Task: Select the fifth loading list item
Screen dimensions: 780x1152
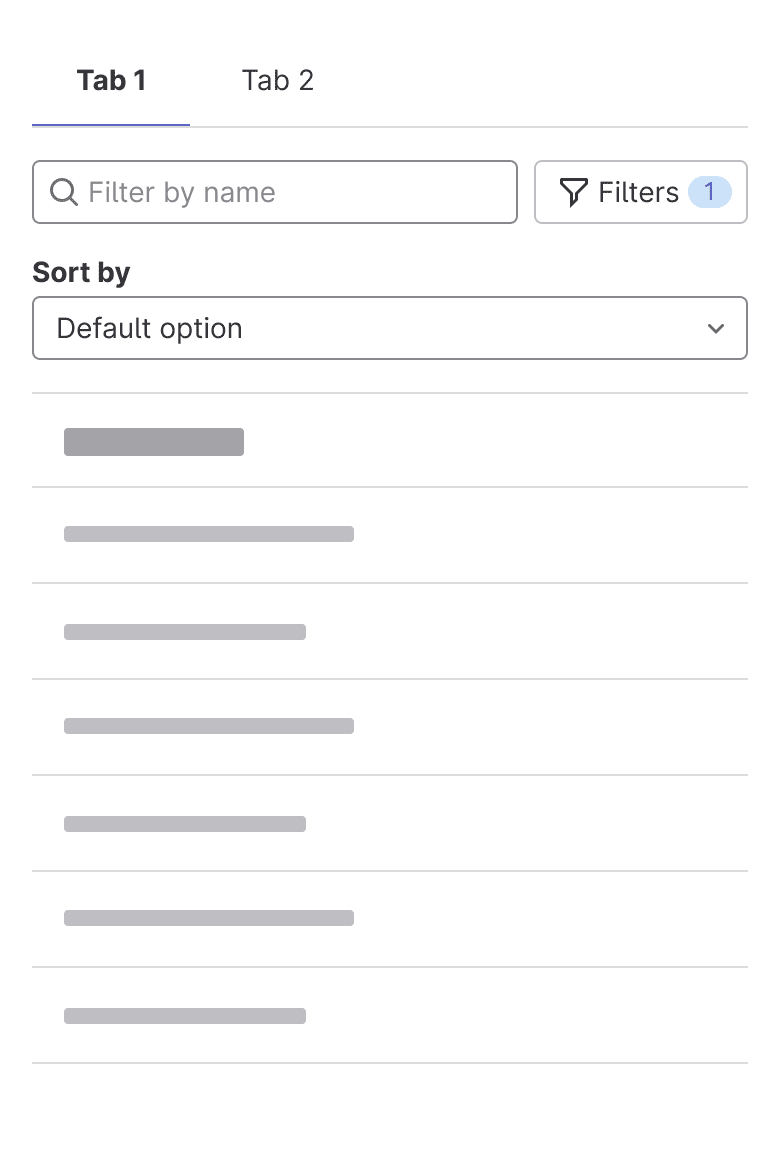Action: (x=390, y=822)
